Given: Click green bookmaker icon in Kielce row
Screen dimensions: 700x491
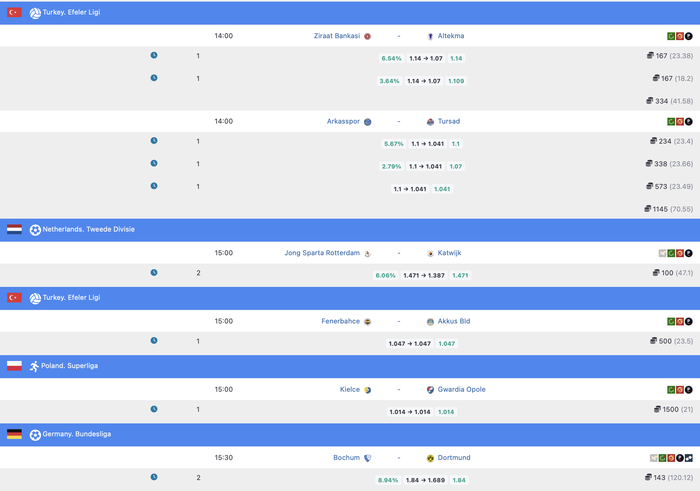Looking at the screenshot, I should pos(671,390).
